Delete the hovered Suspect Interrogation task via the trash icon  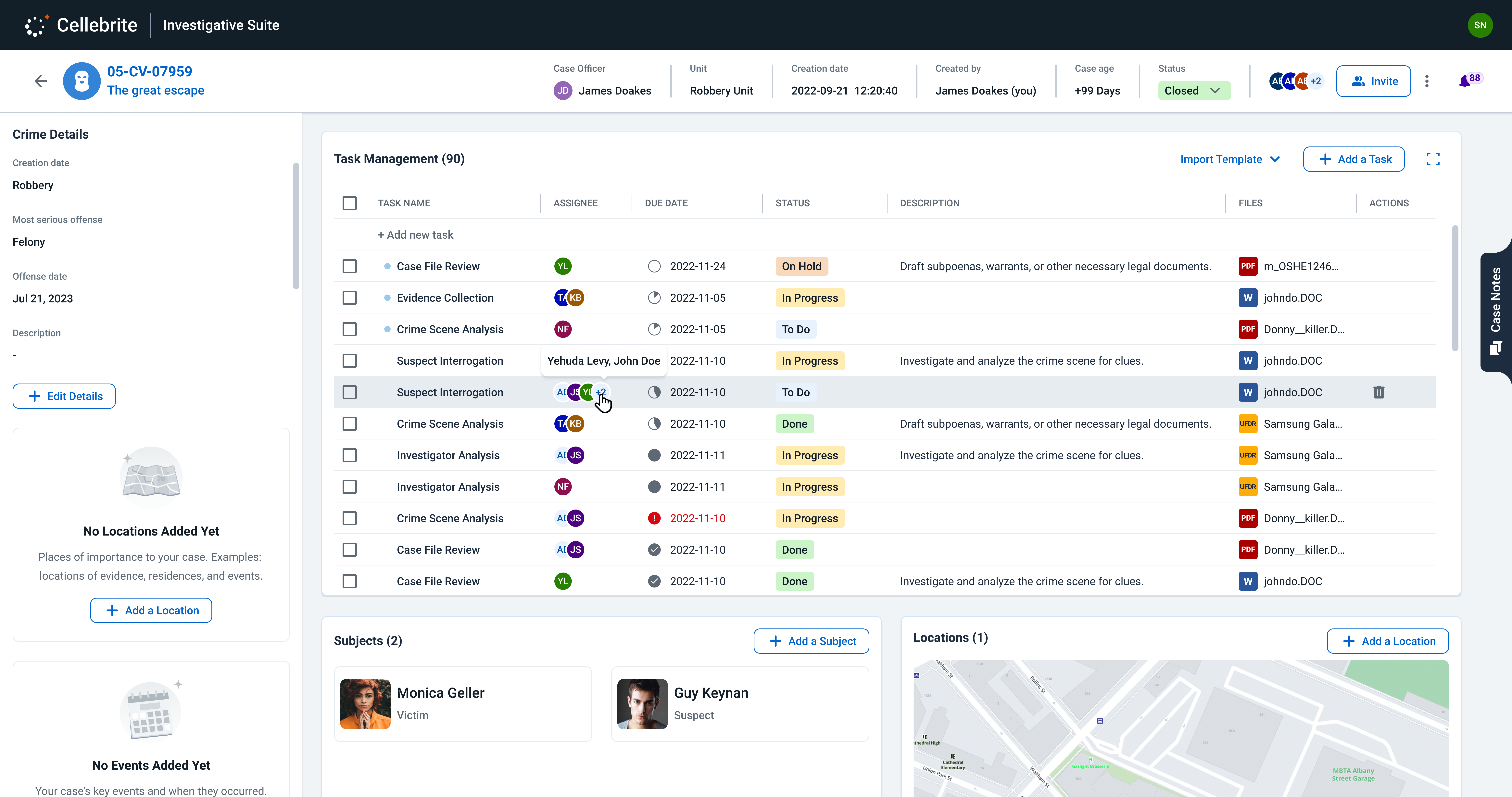(1379, 392)
